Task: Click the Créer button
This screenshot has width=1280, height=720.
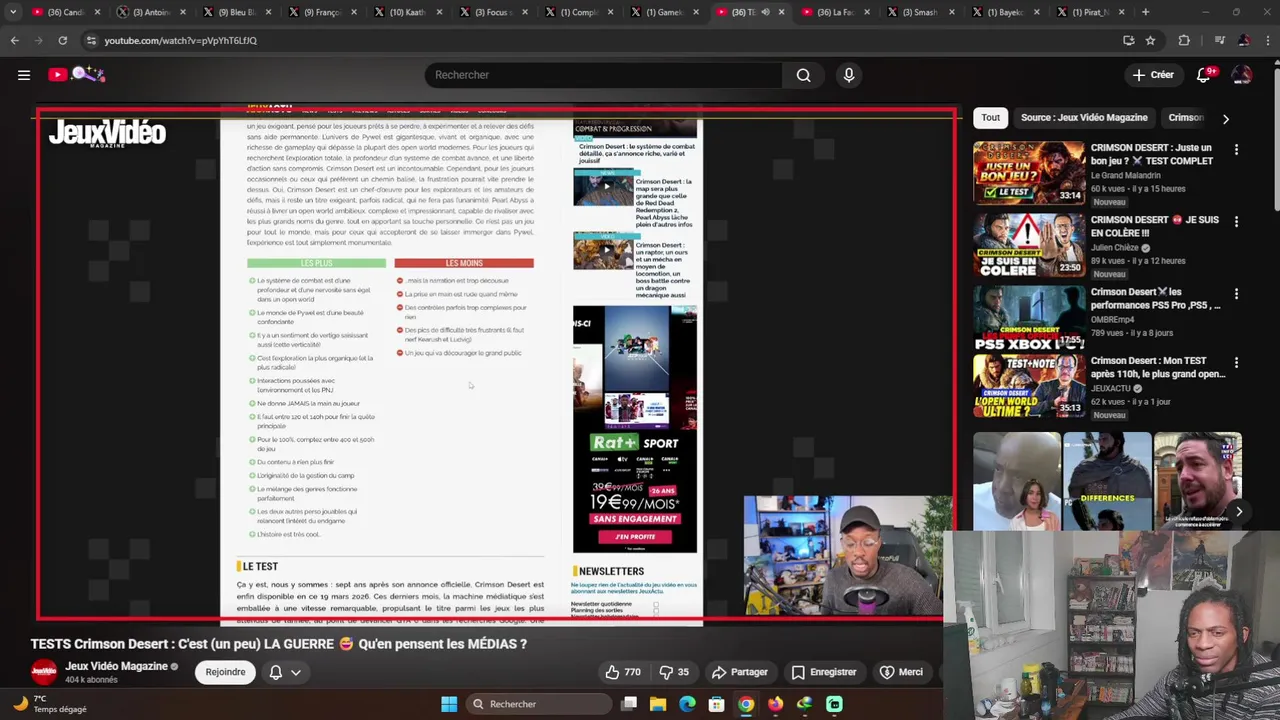Action: (1153, 75)
